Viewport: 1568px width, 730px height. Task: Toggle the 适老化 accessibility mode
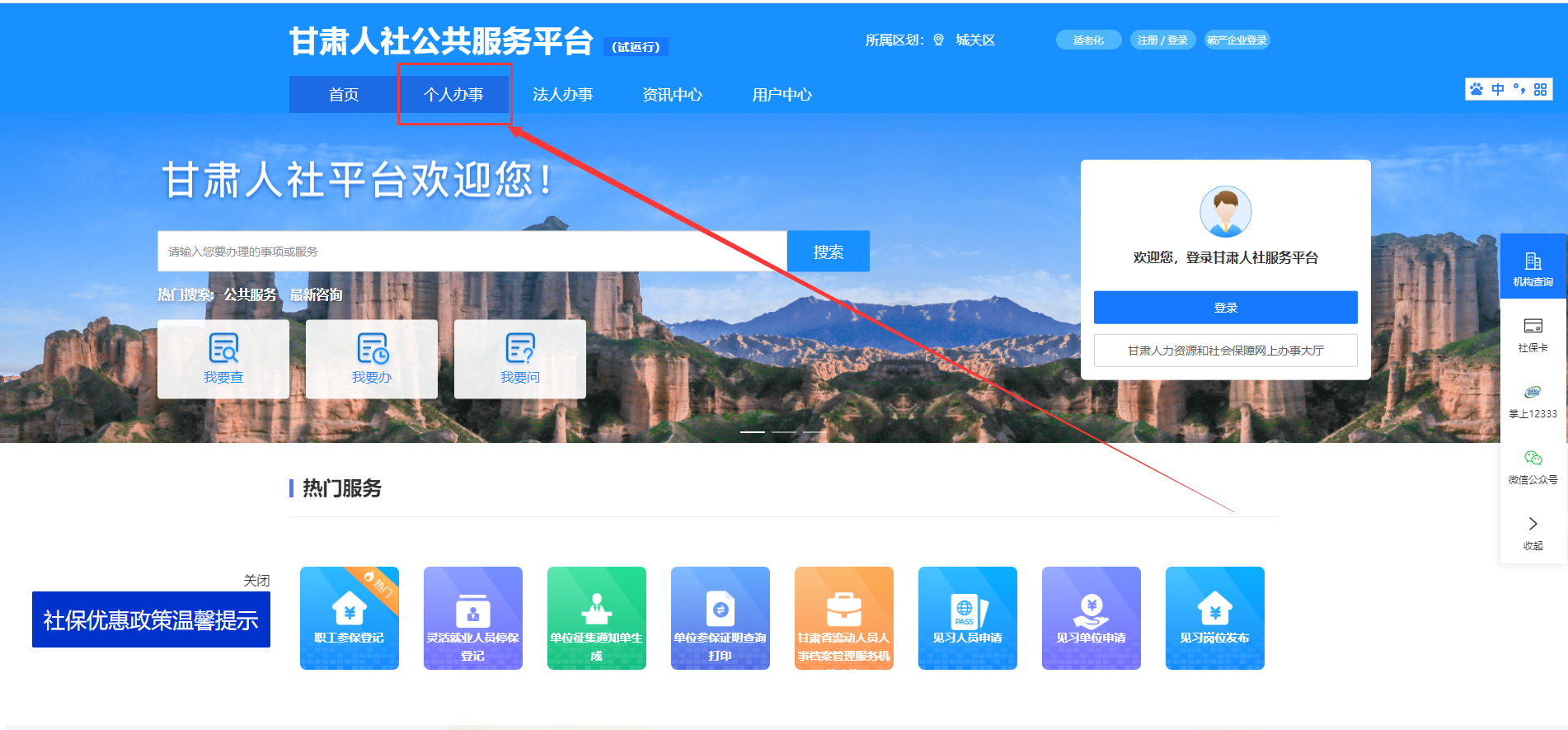pos(1088,40)
